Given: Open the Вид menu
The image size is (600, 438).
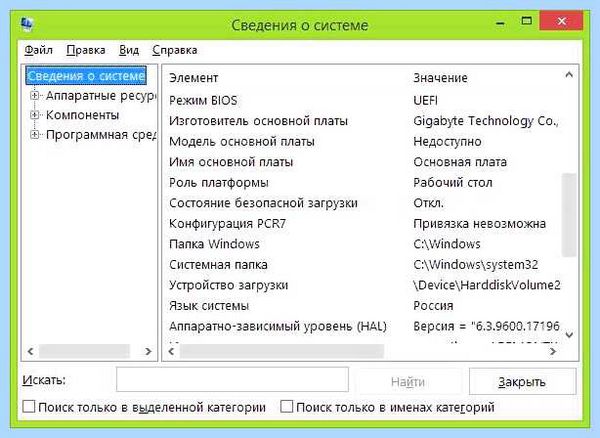Looking at the screenshot, I should (129, 50).
